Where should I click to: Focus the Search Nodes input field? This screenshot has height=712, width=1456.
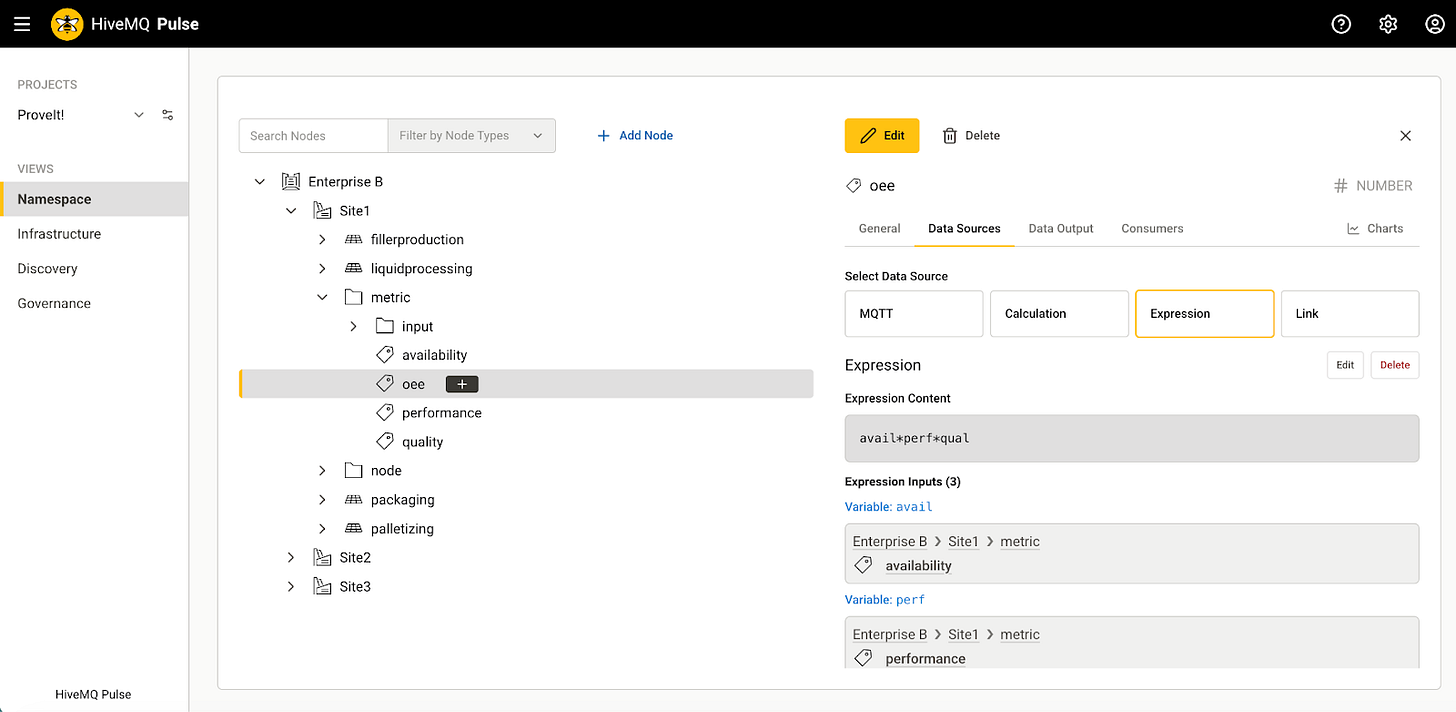(313, 136)
